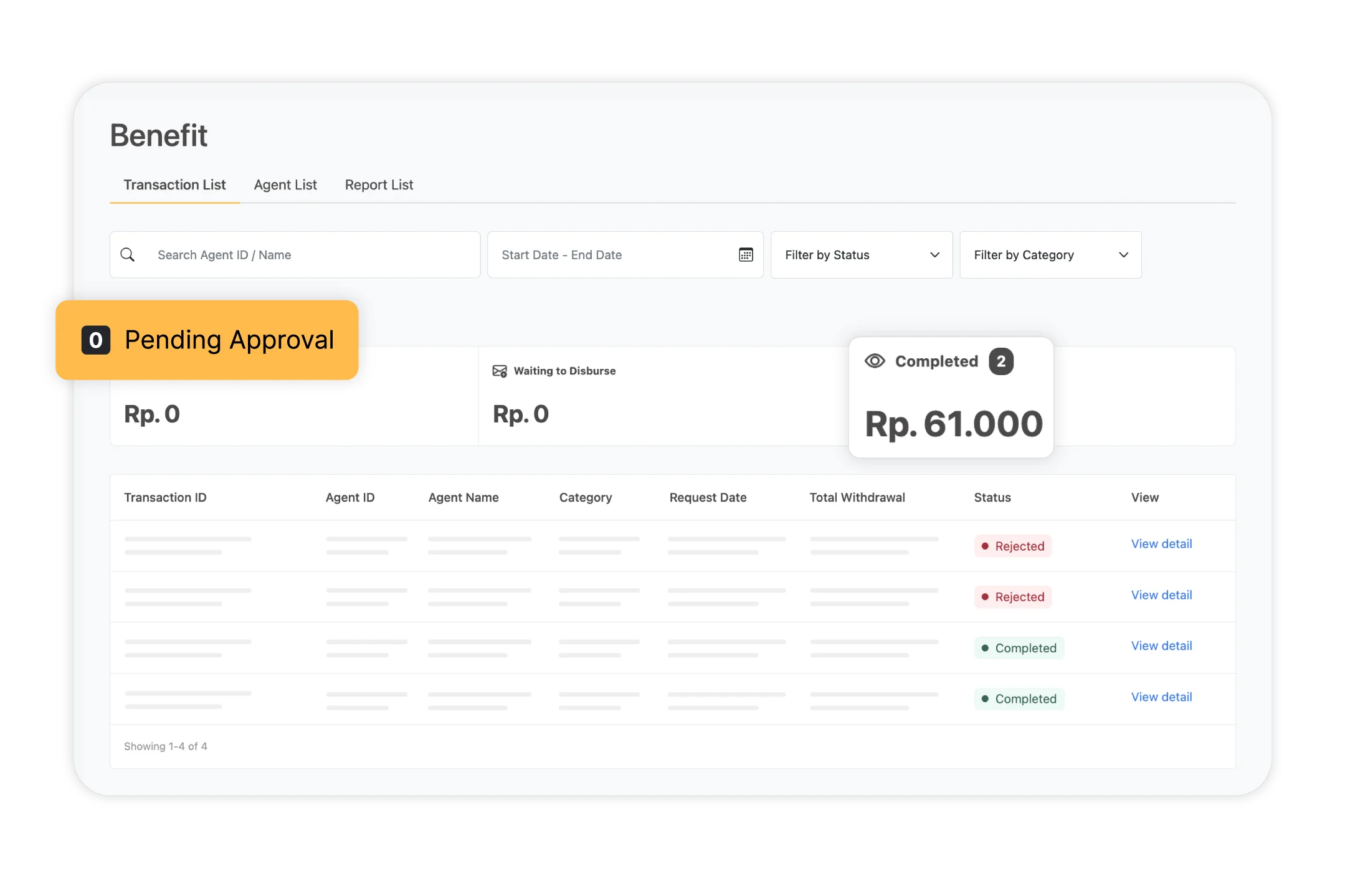Open View detail for first Rejected row
The image size is (1345, 896).
[1161, 544]
